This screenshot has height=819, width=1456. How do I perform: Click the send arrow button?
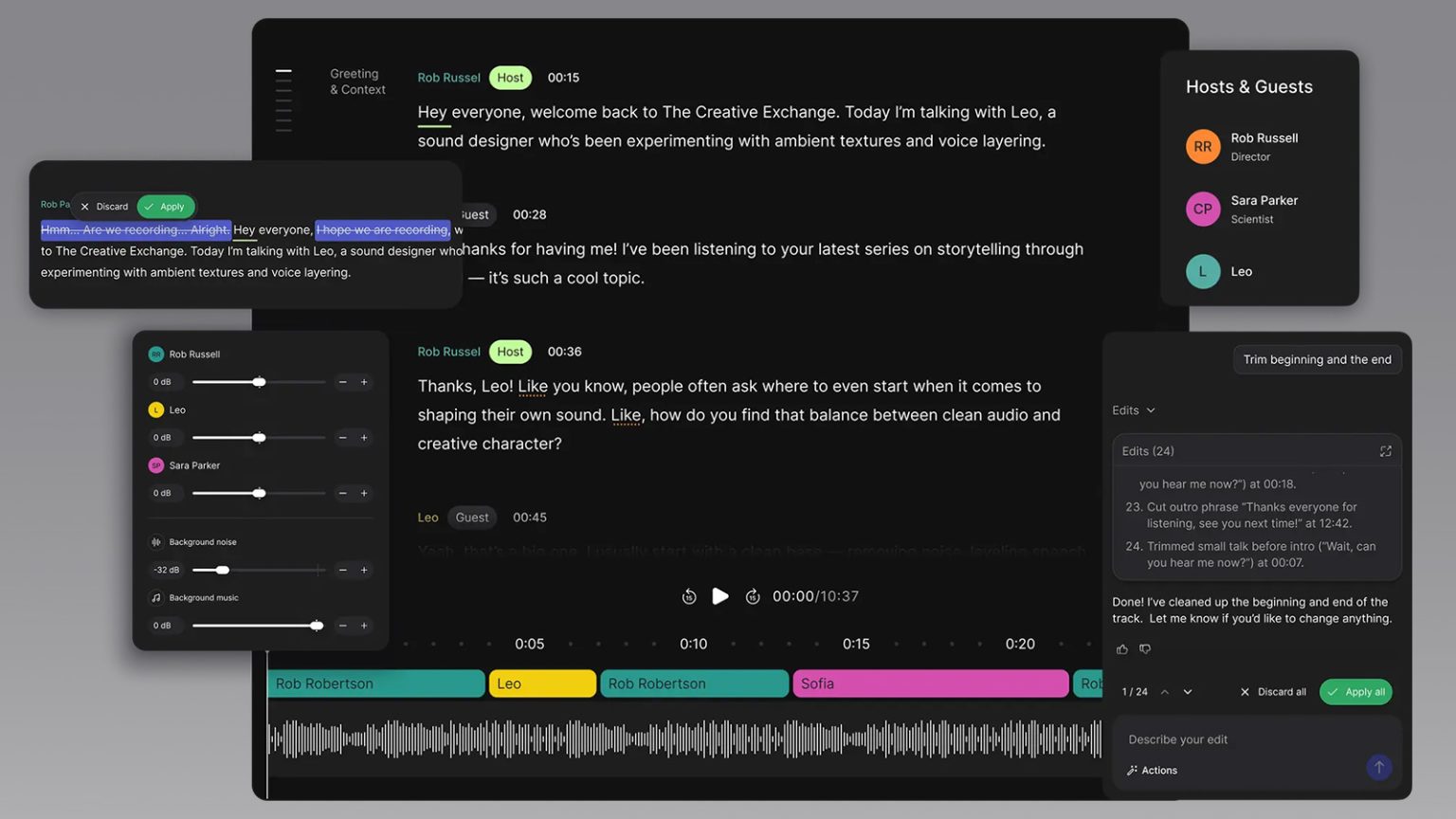click(1378, 767)
